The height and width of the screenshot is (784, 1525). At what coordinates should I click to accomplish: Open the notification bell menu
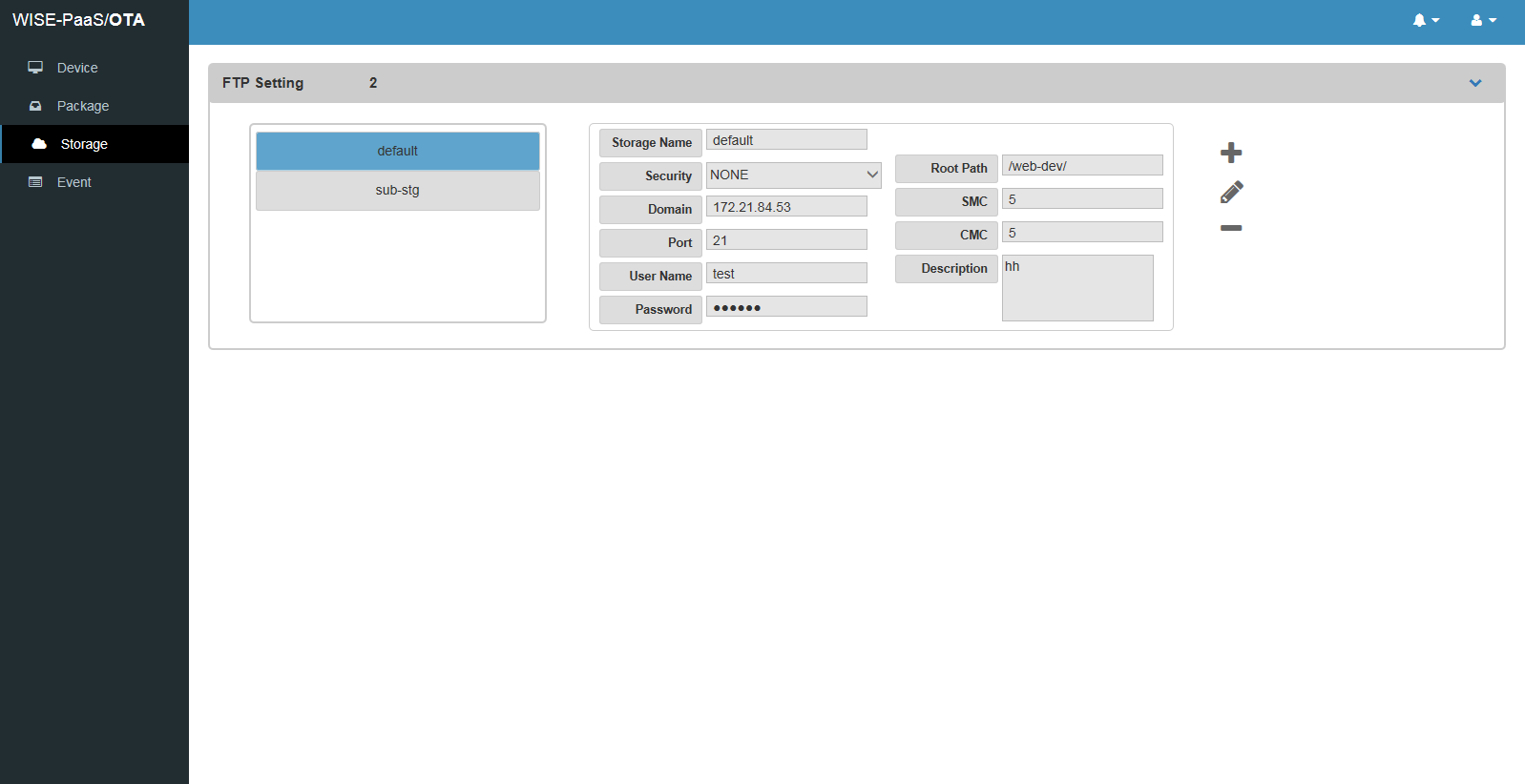click(1425, 20)
